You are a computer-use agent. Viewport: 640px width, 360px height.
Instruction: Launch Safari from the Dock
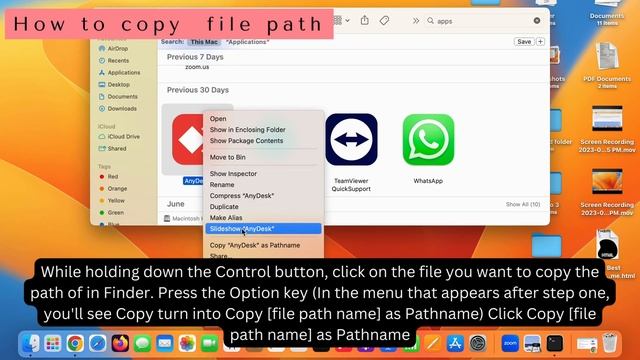point(98,344)
